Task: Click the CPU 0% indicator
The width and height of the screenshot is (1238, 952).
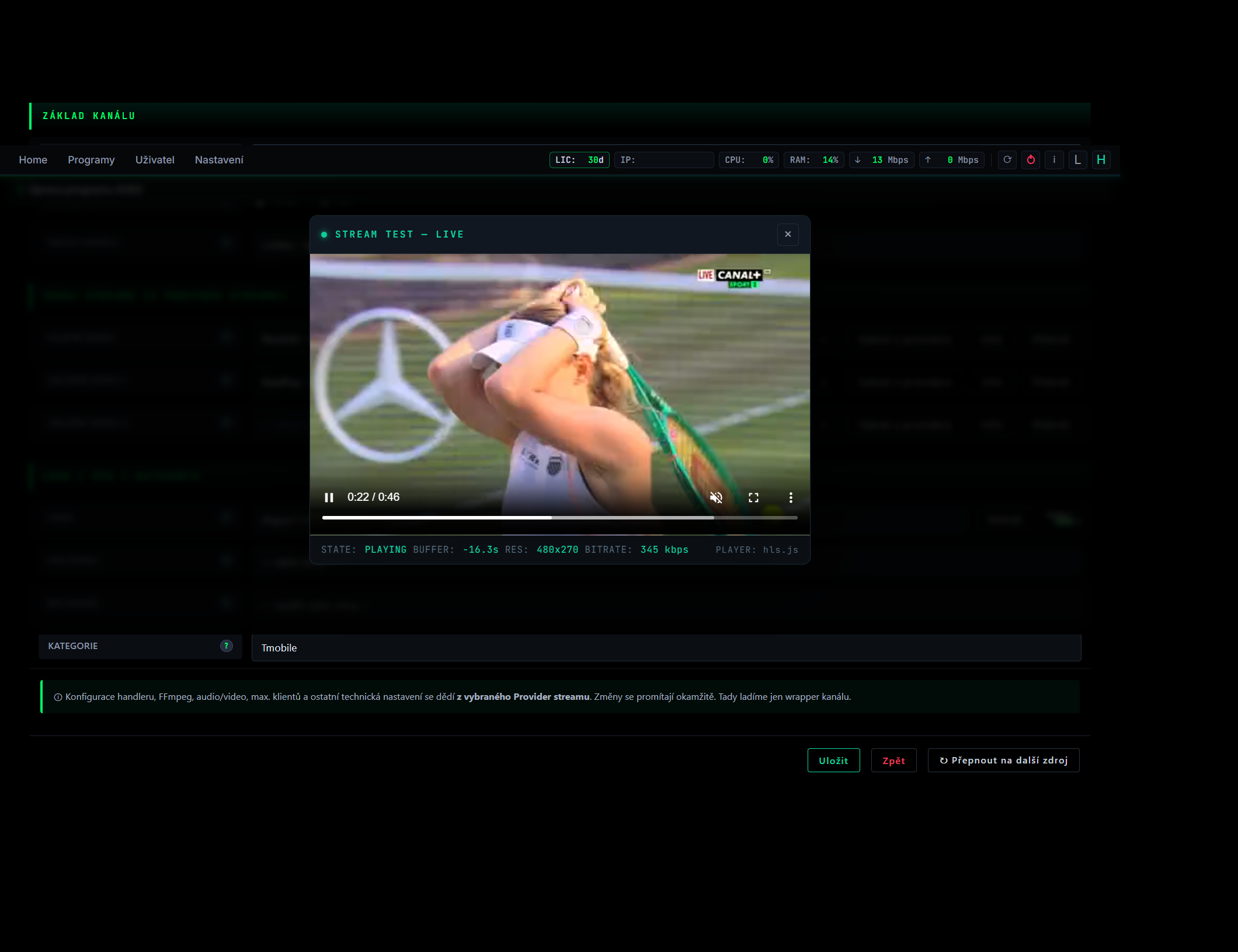Action: (749, 159)
